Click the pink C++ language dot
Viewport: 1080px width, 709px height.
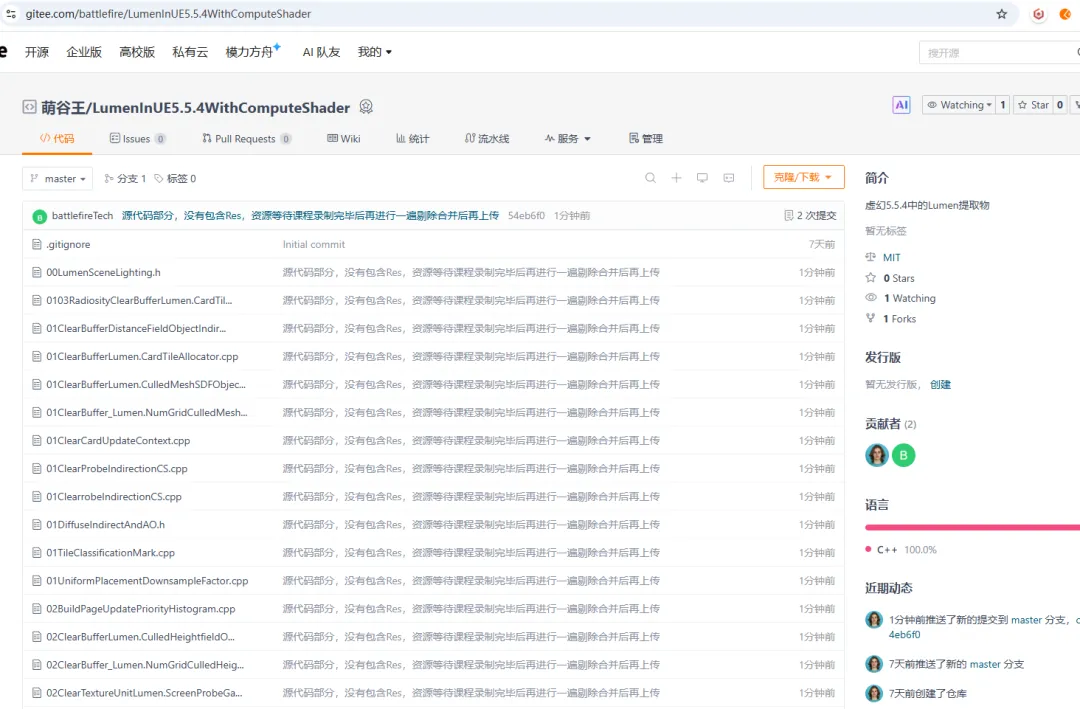tap(868, 549)
